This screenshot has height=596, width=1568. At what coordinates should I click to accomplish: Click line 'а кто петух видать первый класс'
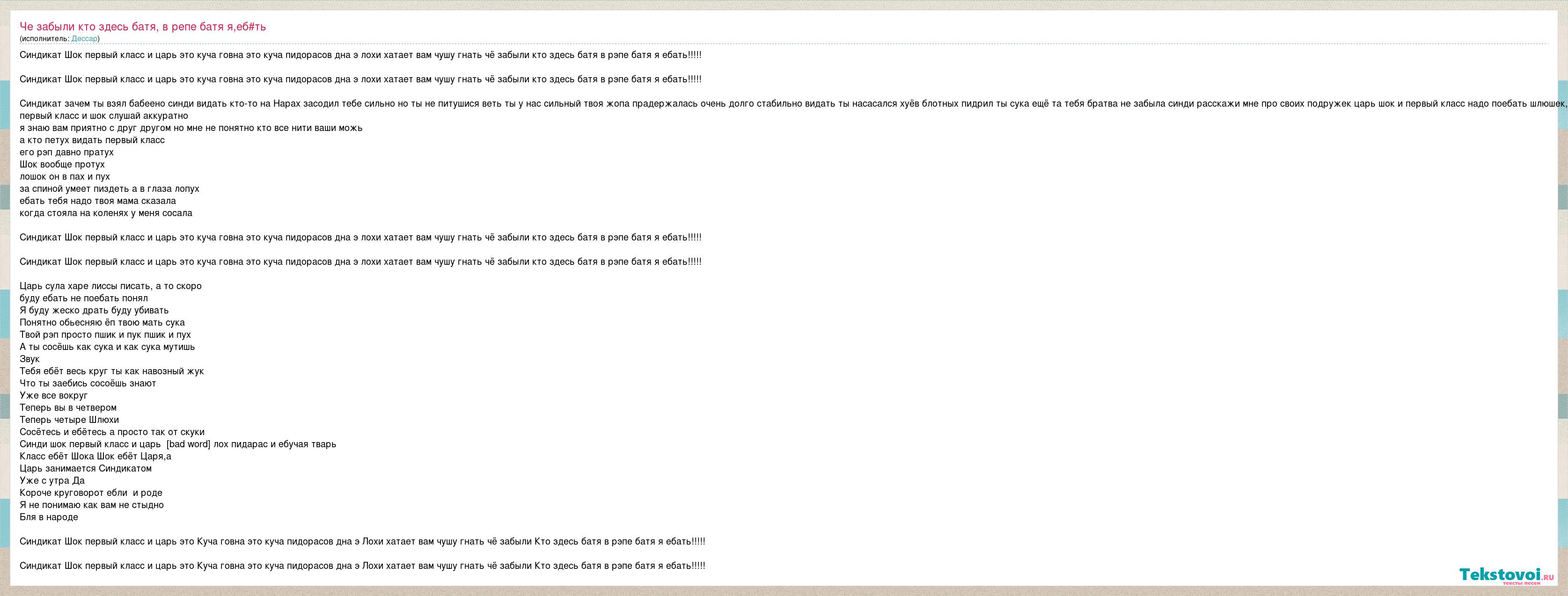pos(92,140)
